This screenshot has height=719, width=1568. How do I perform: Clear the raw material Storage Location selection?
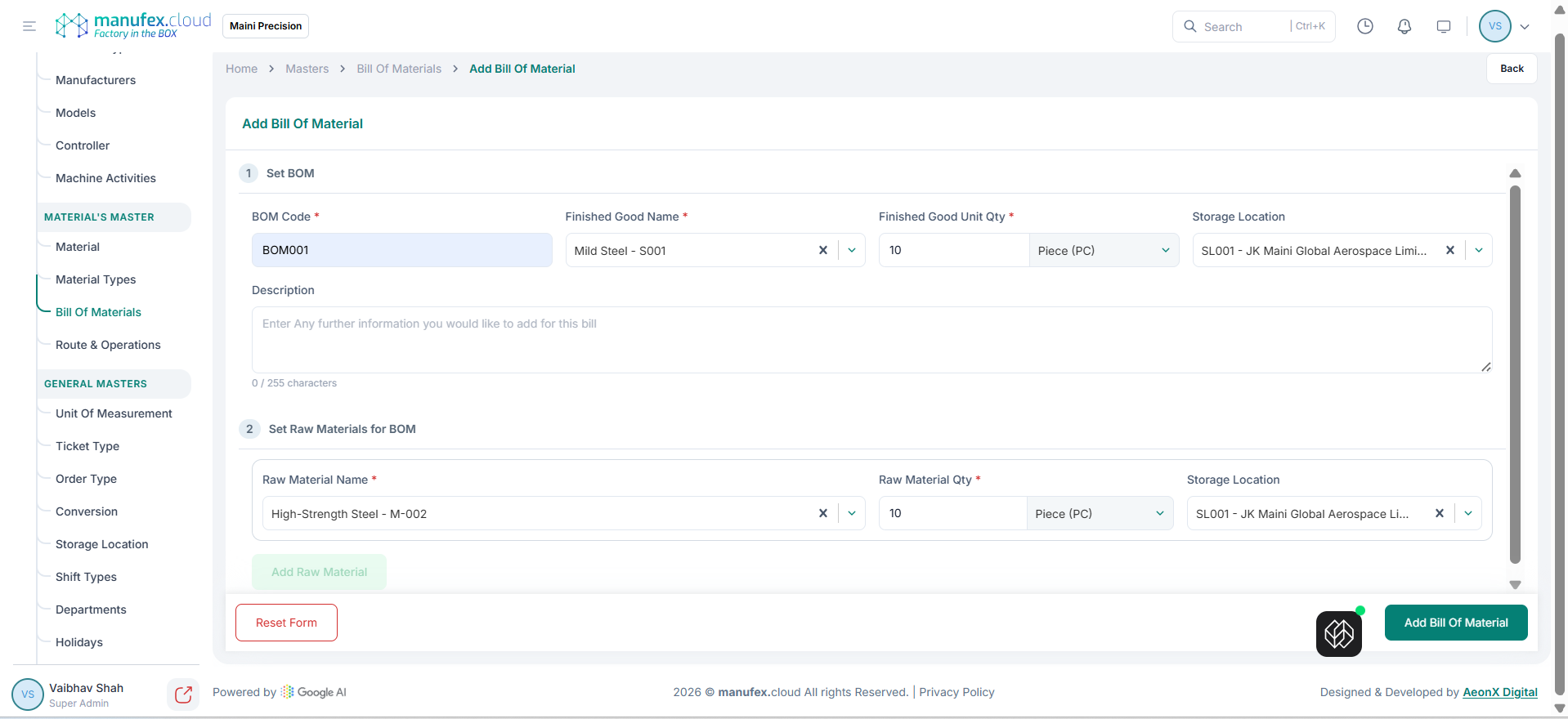[x=1440, y=513]
